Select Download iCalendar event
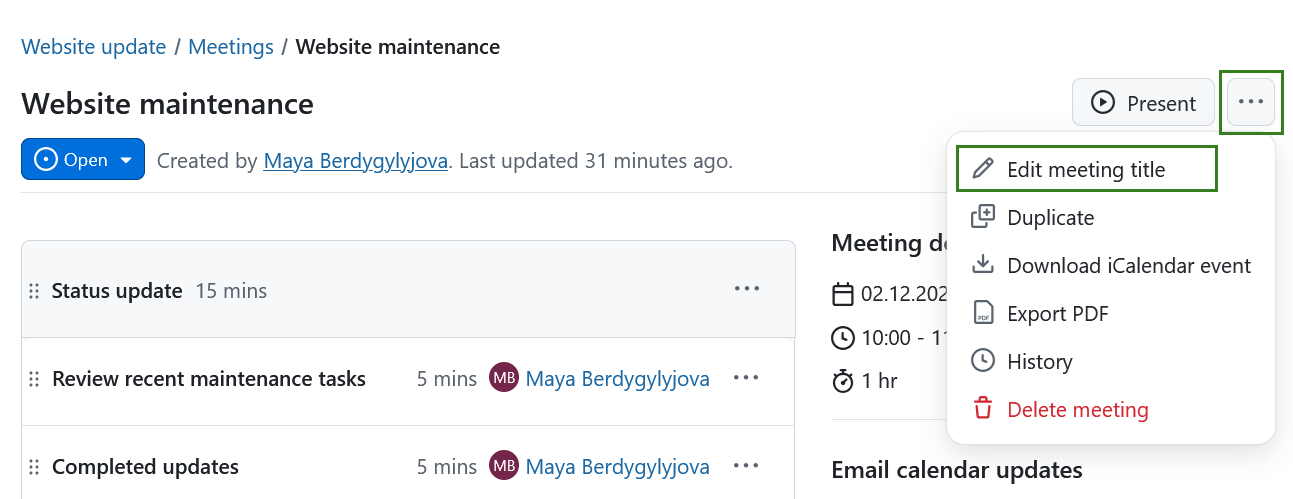The image size is (1293, 499). pyautogui.click(x=1129, y=265)
